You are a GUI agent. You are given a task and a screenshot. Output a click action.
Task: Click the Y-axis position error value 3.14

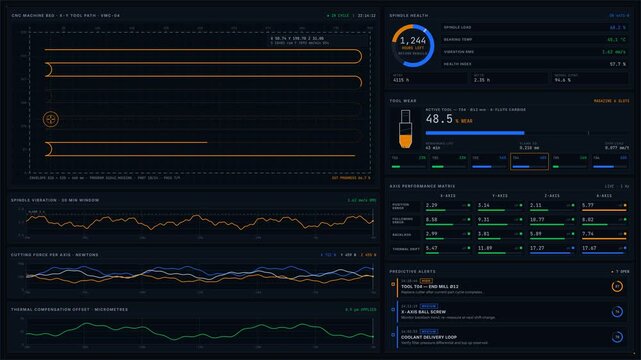[x=484, y=205]
